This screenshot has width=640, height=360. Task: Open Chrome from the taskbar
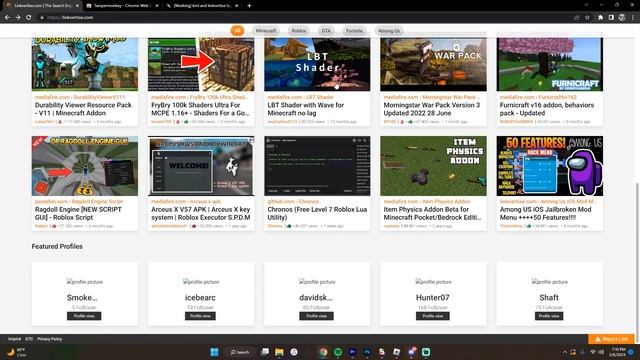click(323, 352)
